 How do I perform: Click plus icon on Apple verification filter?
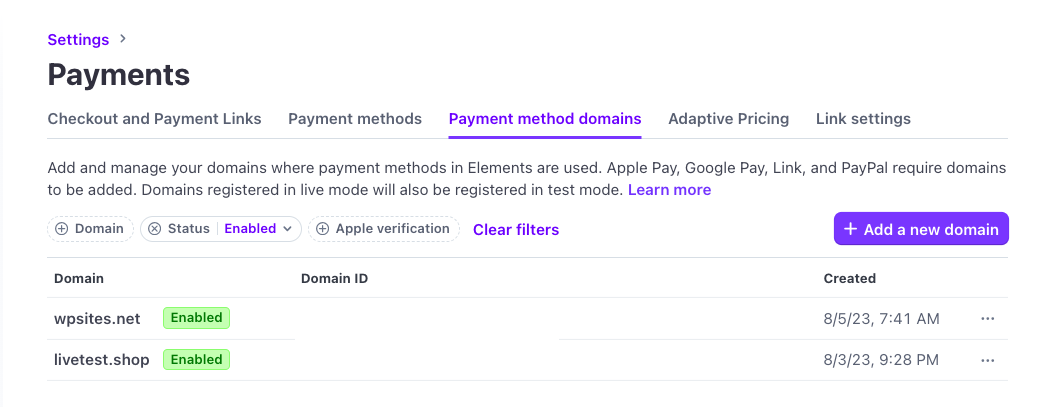[322, 229]
